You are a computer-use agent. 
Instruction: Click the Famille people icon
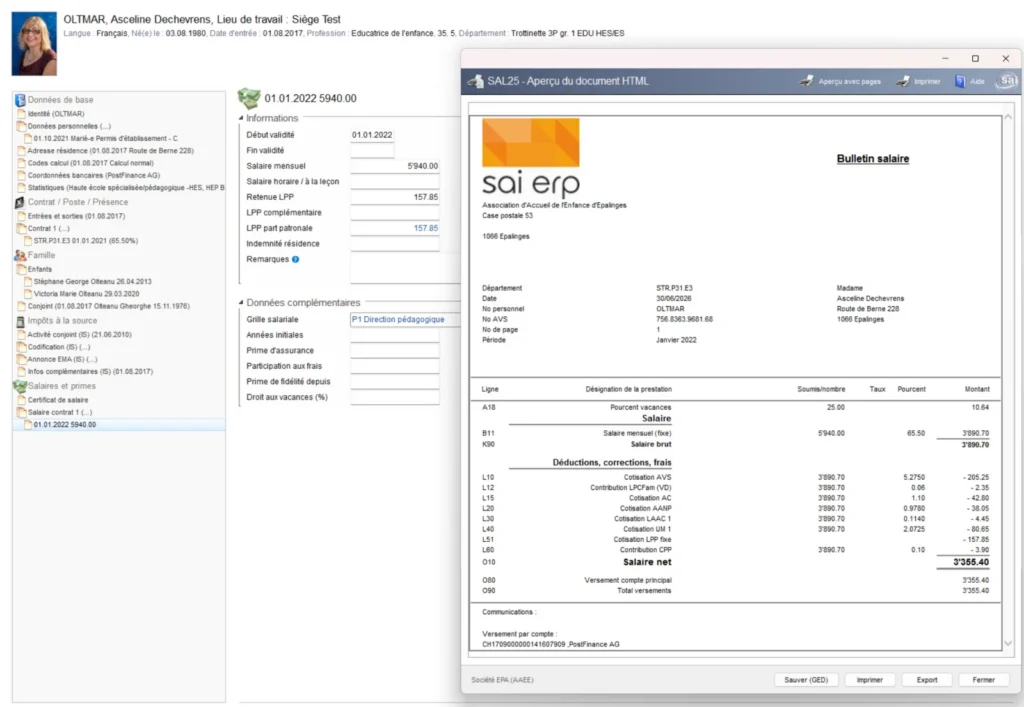pos(20,255)
